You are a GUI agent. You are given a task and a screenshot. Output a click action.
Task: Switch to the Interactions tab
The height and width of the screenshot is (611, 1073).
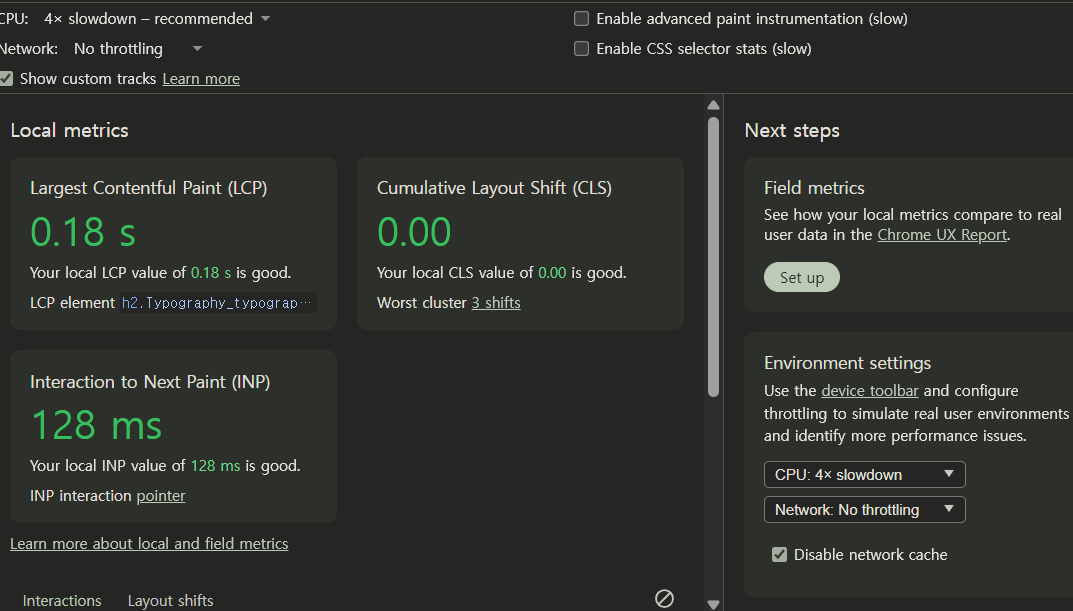[62, 600]
